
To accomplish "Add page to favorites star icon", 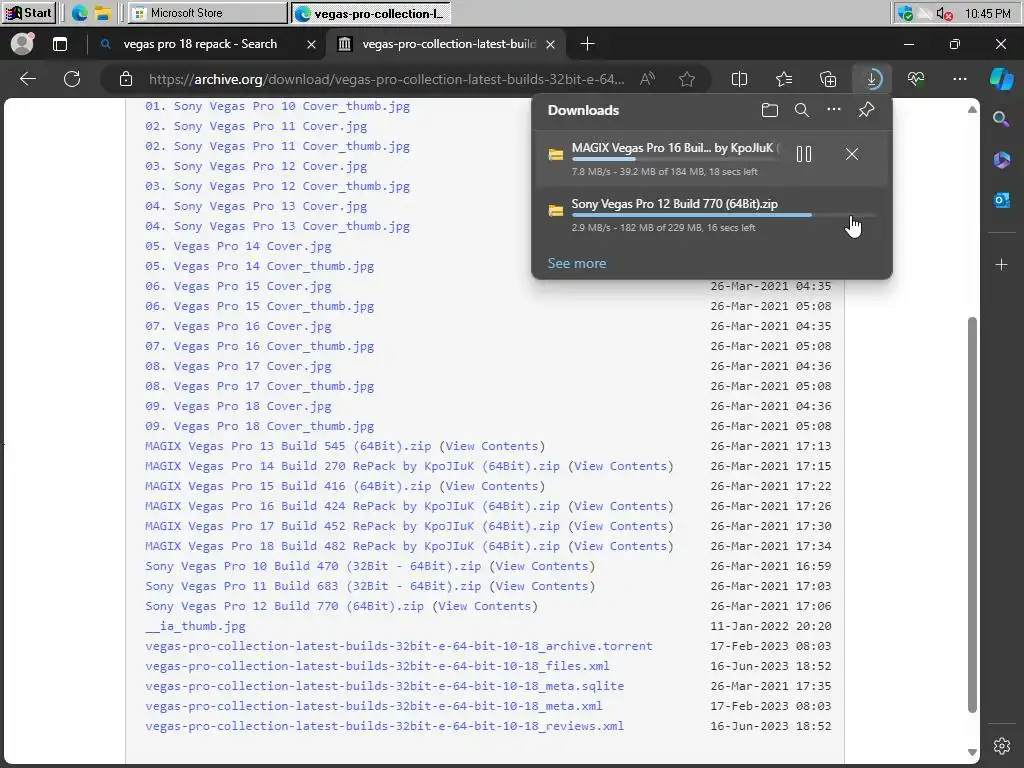I will (686, 79).
